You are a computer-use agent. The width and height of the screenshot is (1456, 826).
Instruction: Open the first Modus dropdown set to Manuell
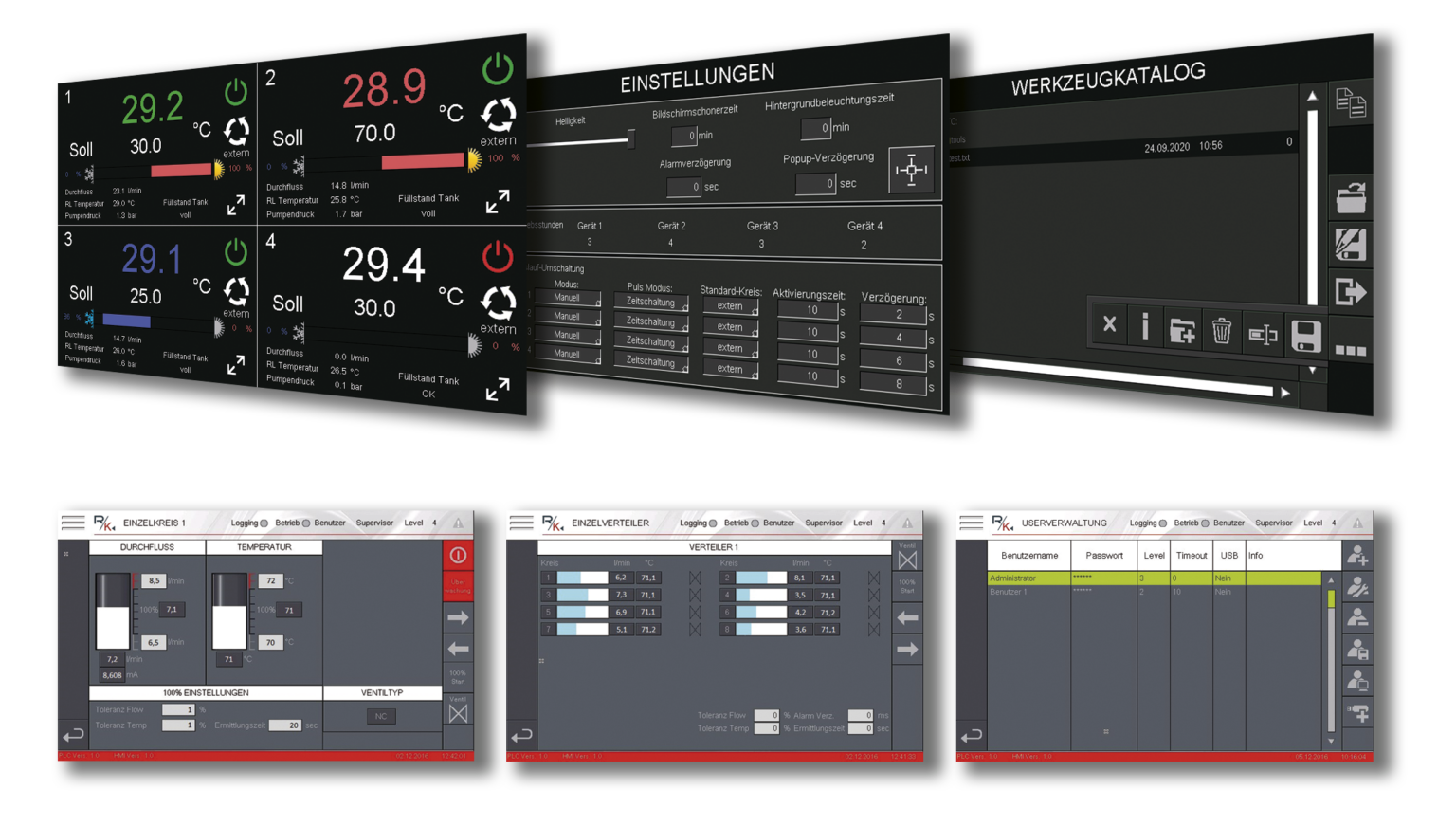tap(568, 298)
